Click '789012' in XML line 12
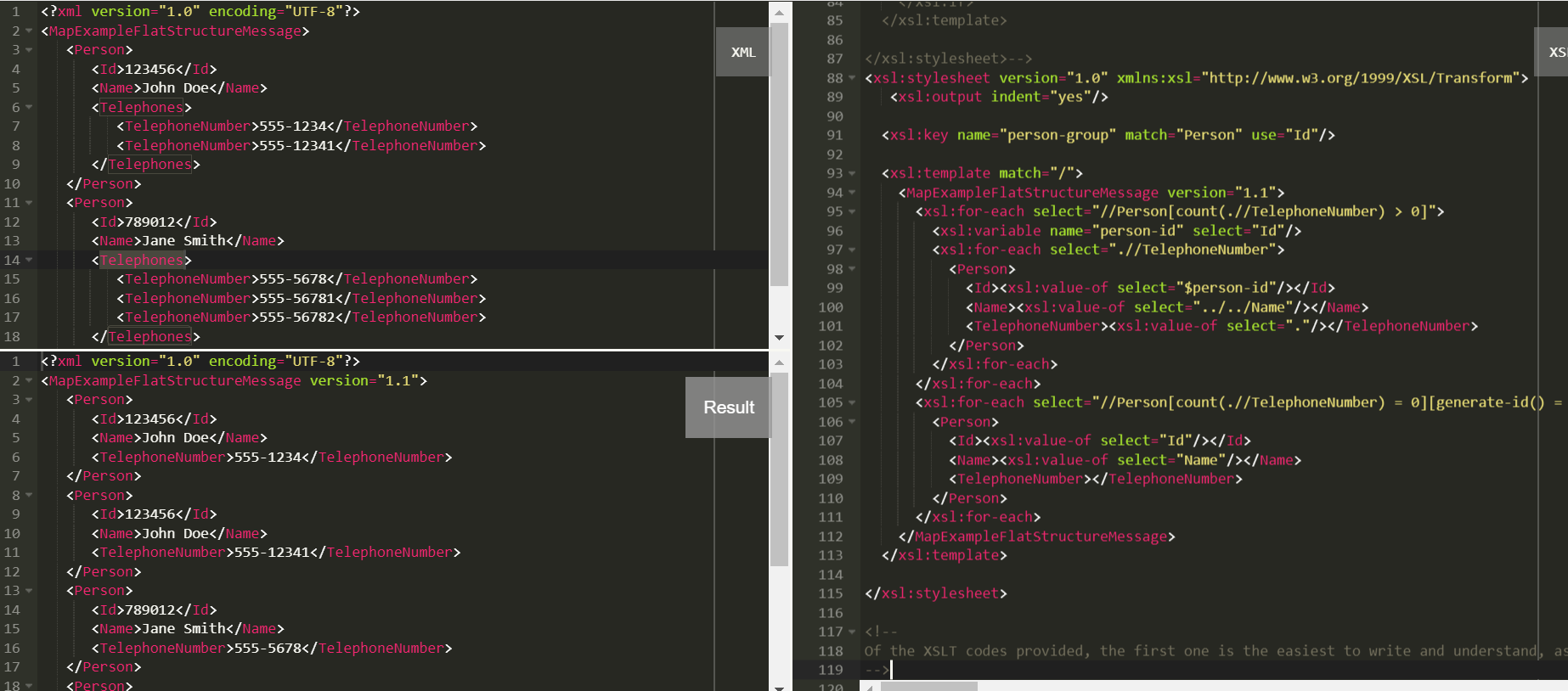Screen dimensions: 1568x691 click(149, 222)
